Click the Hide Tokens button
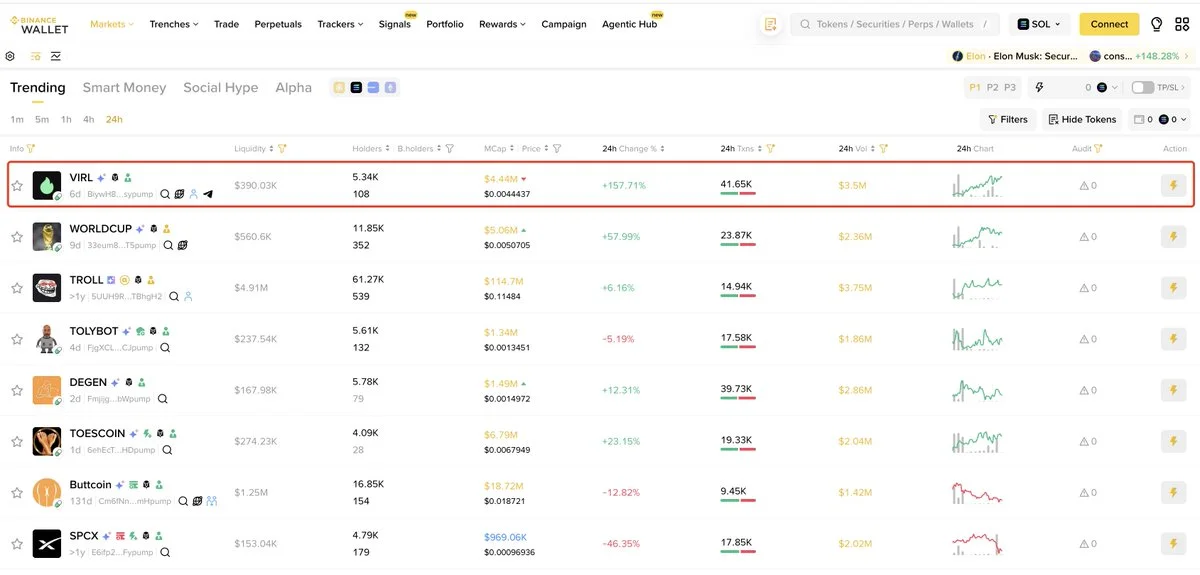 coord(1081,119)
